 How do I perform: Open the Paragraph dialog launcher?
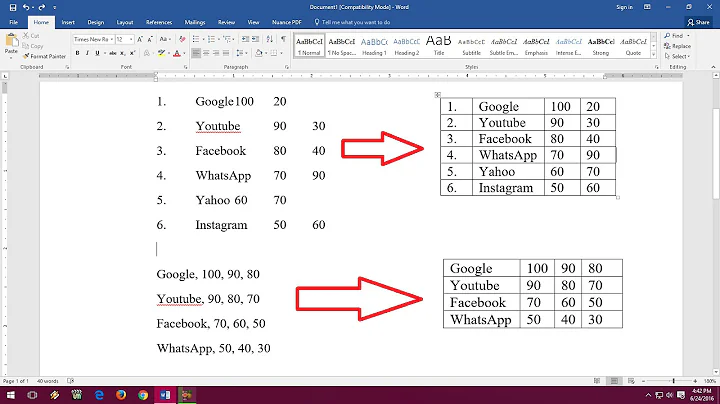click(287, 67)
